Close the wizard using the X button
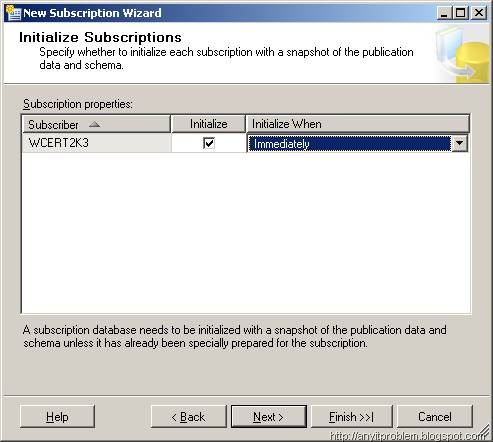Screen dimensions: 493x442 click(x=479, y=13)
